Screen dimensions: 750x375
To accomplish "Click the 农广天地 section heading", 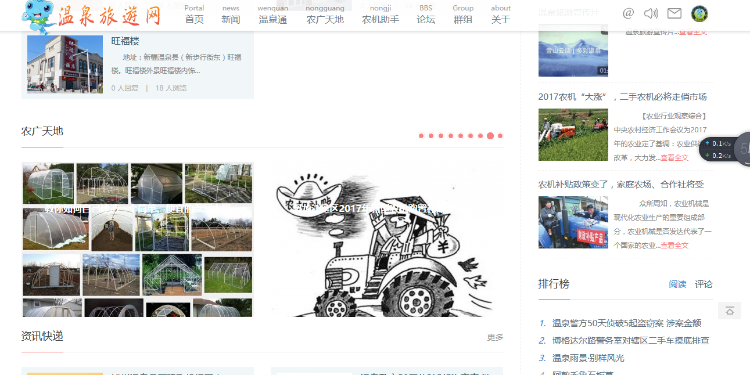I will click(42, 131).
